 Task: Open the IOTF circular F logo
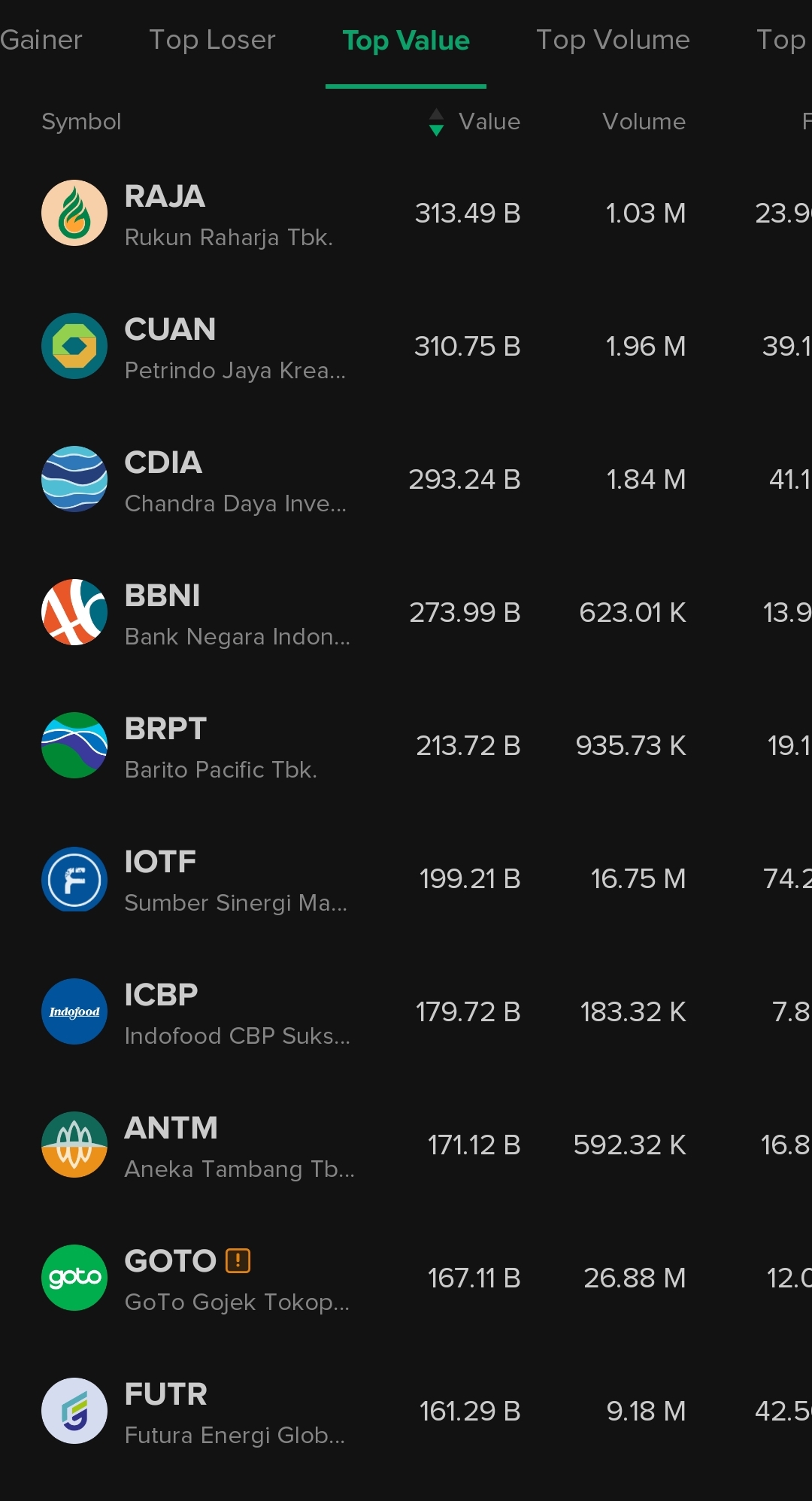[x=74, y=878]
